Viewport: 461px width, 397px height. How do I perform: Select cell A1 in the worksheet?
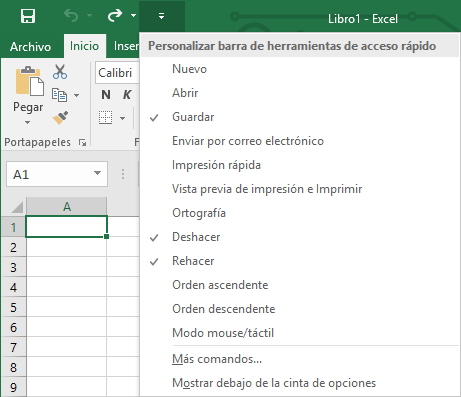(66, 227)
